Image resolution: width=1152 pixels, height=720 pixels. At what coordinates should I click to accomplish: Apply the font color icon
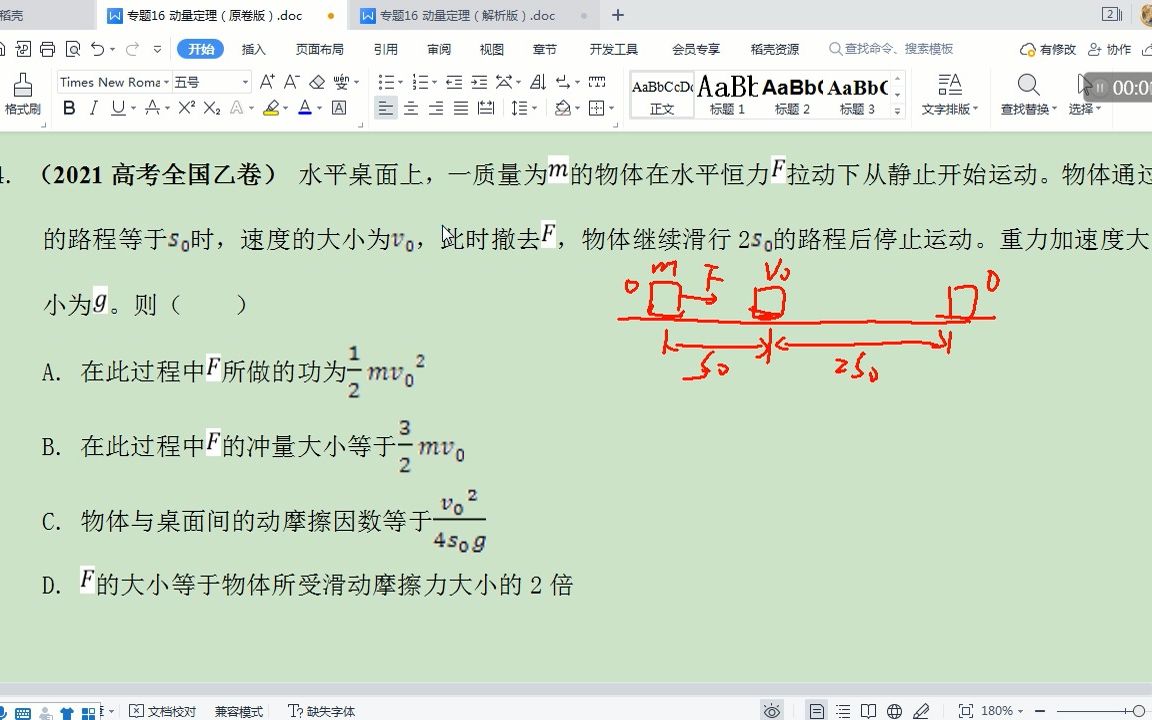(x=304, y=108)
